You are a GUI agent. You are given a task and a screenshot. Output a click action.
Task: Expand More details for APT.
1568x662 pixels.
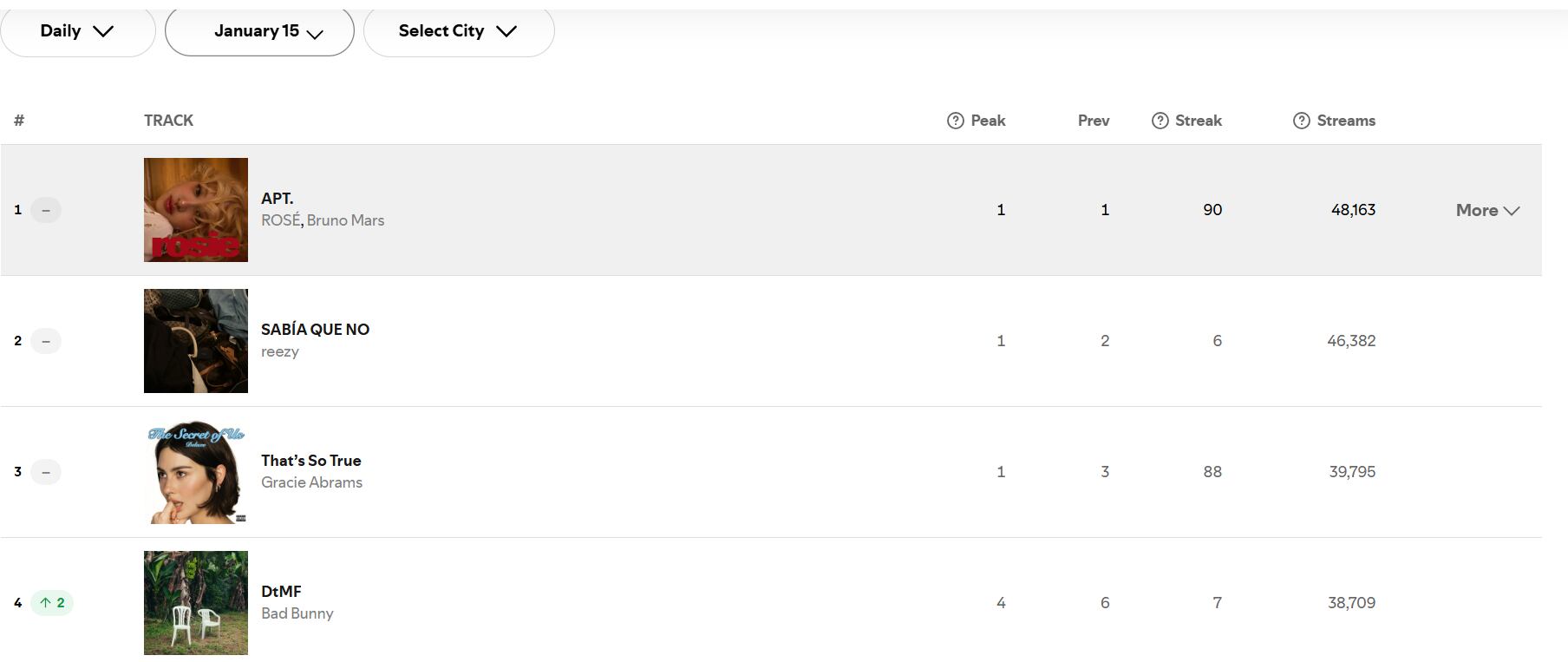tap(1487, 210)
